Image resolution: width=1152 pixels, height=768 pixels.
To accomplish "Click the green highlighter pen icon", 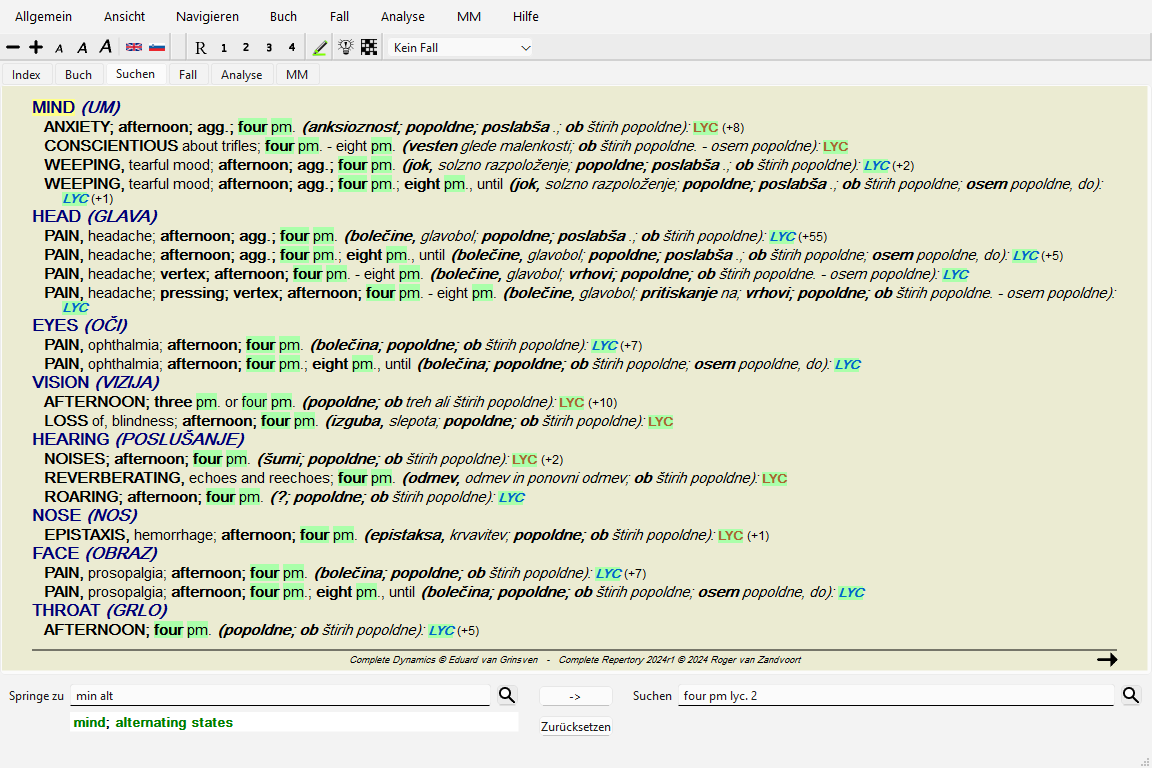I will 320,47.
